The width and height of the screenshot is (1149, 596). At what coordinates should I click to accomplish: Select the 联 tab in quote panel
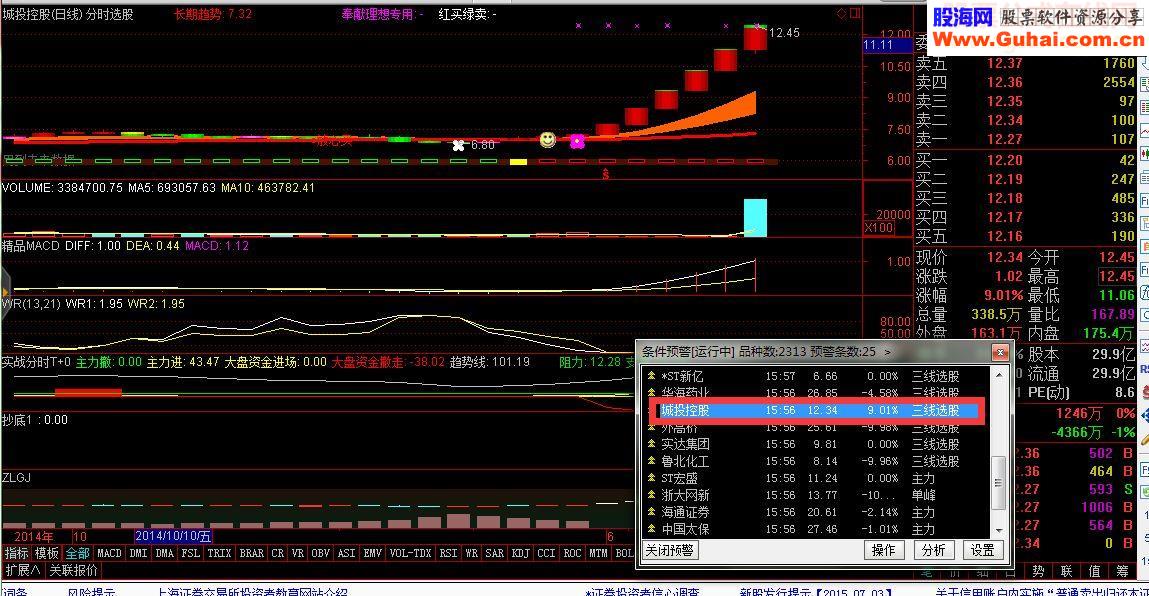(x=1066, y=571)
